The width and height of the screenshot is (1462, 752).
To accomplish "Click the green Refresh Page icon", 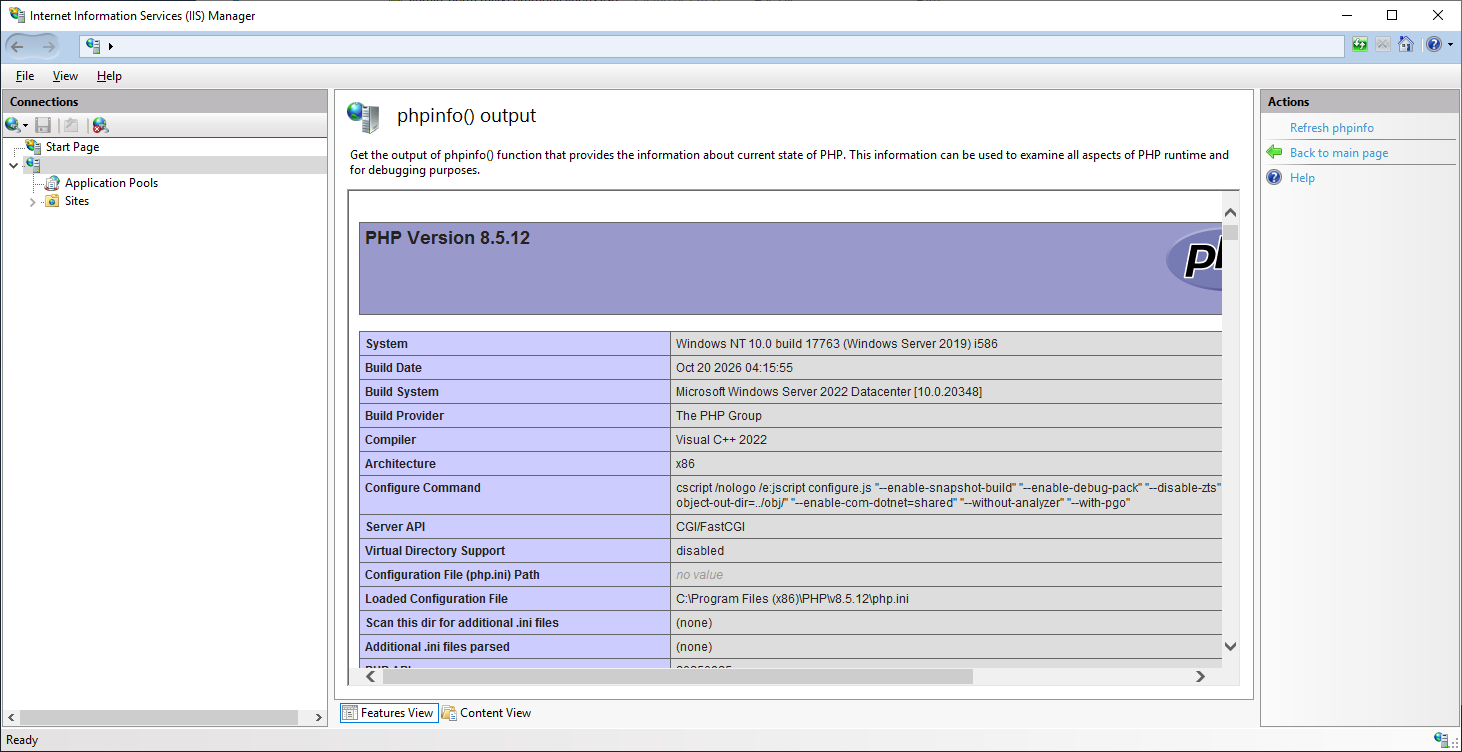I will click(x=1360, y=45).
